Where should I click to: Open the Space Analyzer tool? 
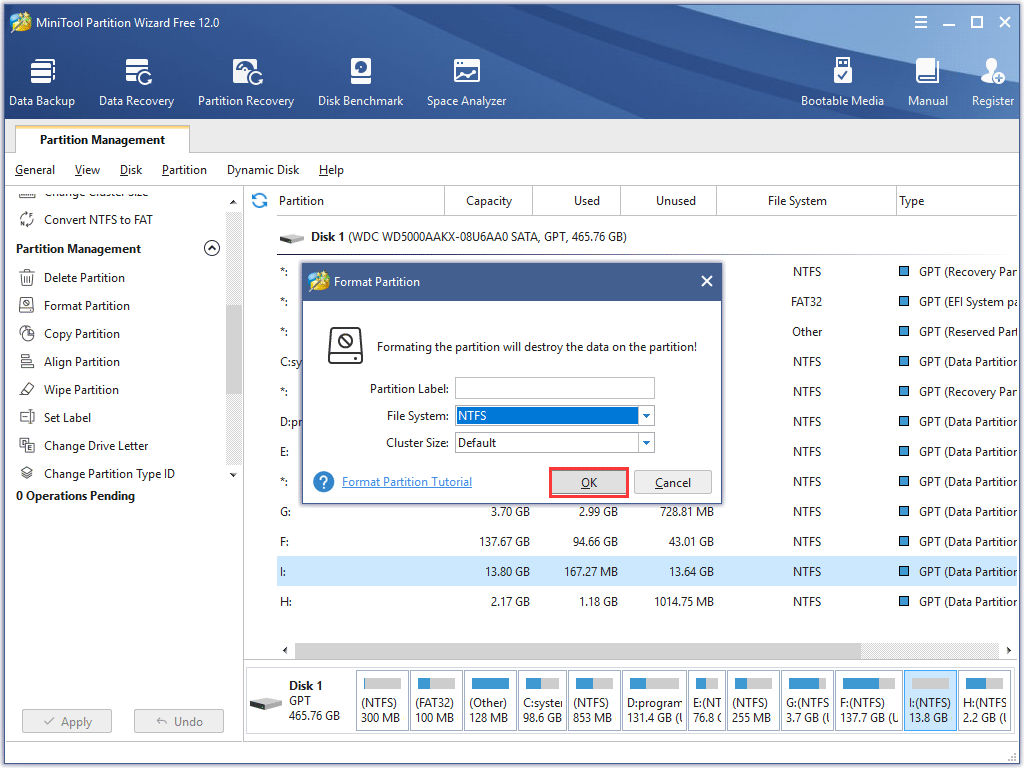466,82
